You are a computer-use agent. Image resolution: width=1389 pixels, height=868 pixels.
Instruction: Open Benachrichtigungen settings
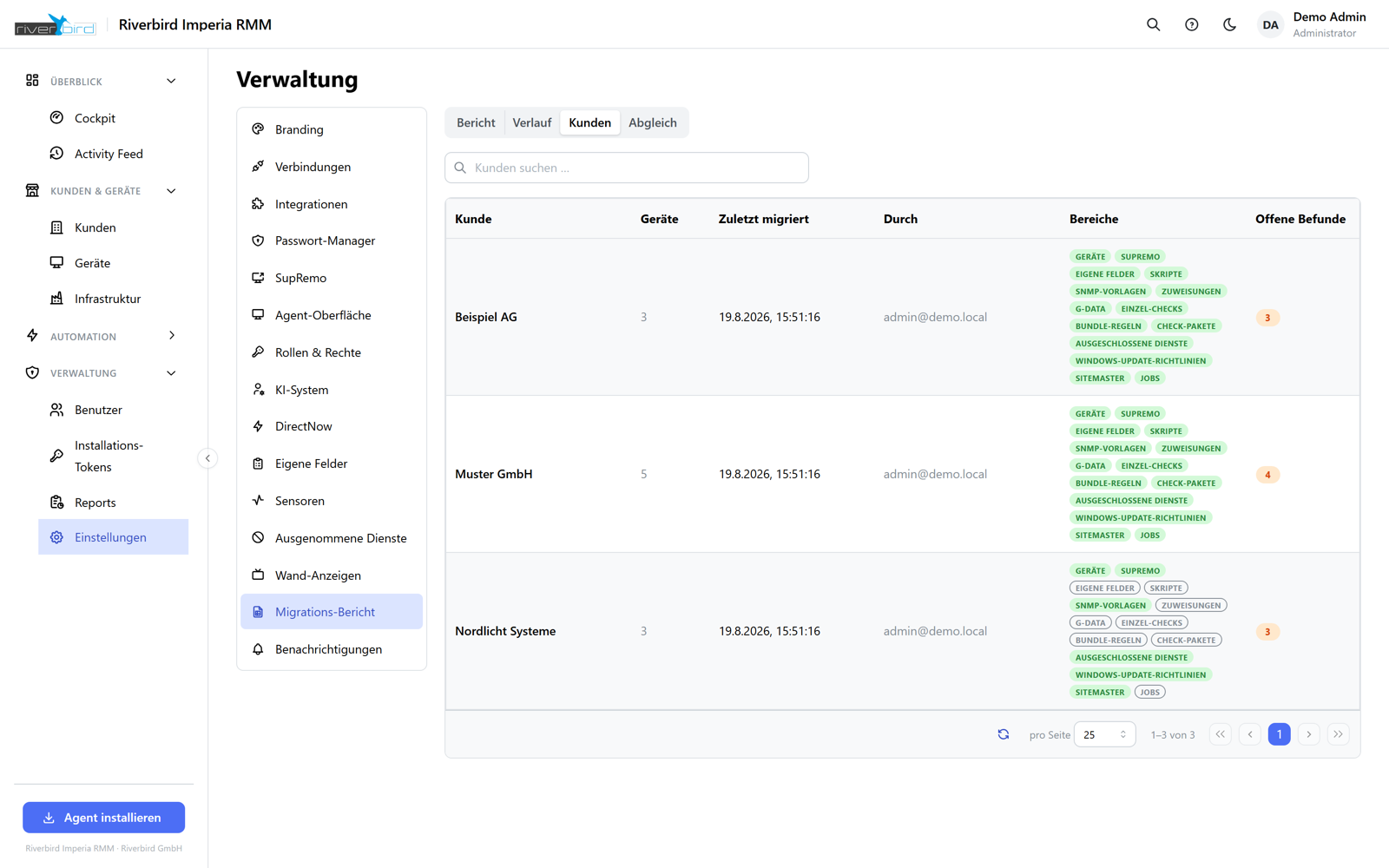[332, 649]
